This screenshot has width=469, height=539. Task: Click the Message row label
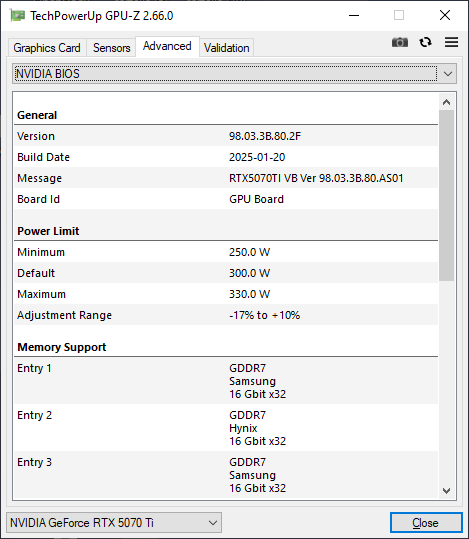point(40,178)
